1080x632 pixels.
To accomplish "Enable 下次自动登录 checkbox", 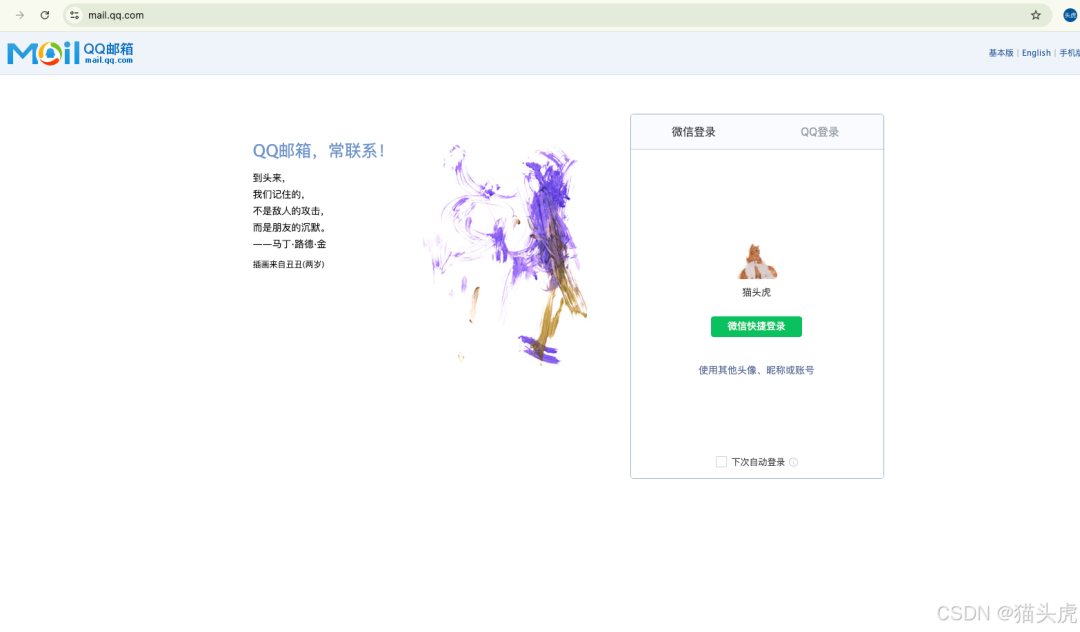I will 721,462.
